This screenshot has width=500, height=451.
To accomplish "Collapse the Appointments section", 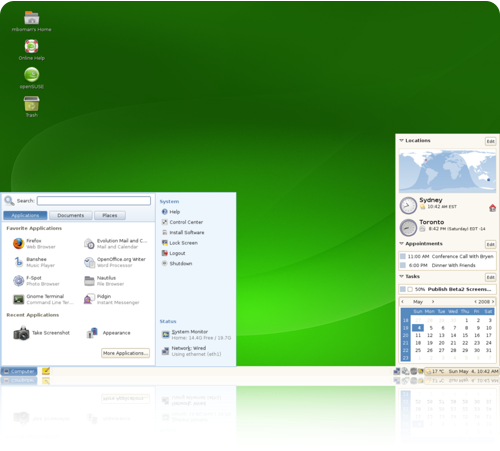I will [x=401, y=244].
